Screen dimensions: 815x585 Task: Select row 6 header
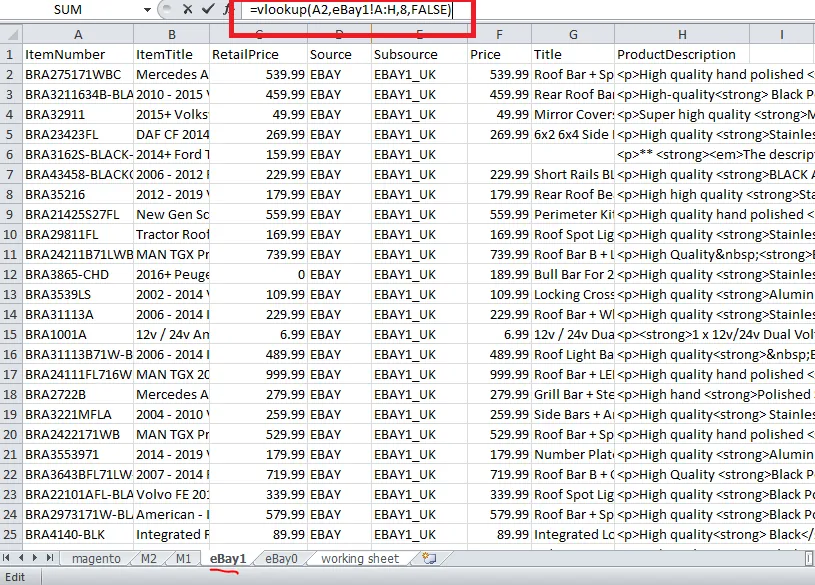[11, 154]
